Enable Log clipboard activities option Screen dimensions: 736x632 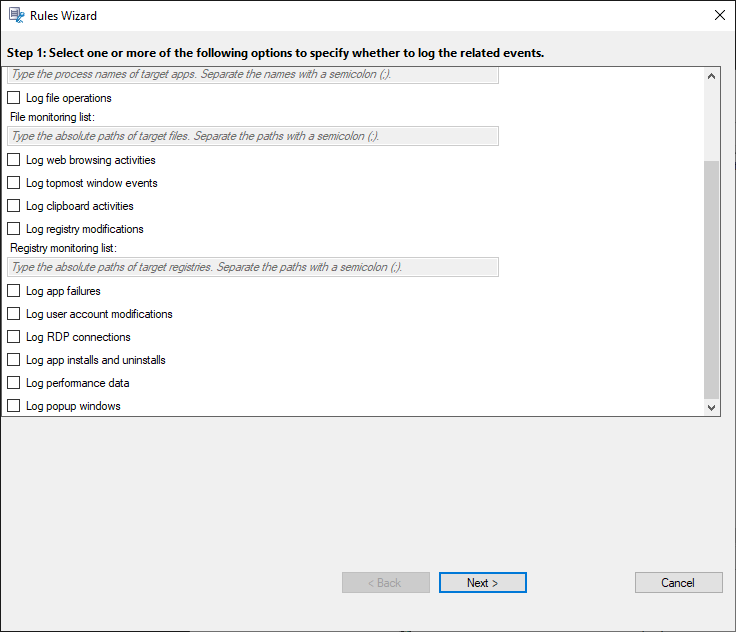[x=14, y=206]
